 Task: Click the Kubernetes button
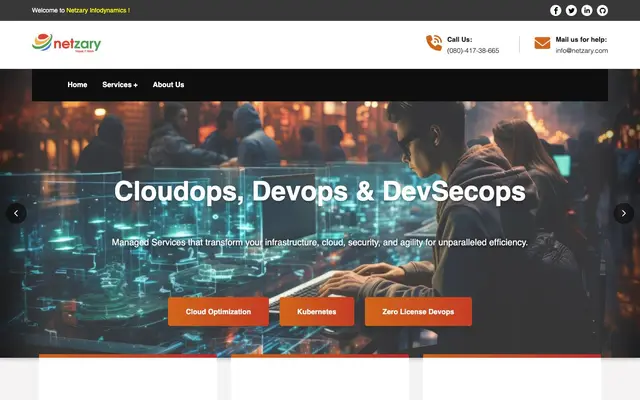click(x=317, y=311)
